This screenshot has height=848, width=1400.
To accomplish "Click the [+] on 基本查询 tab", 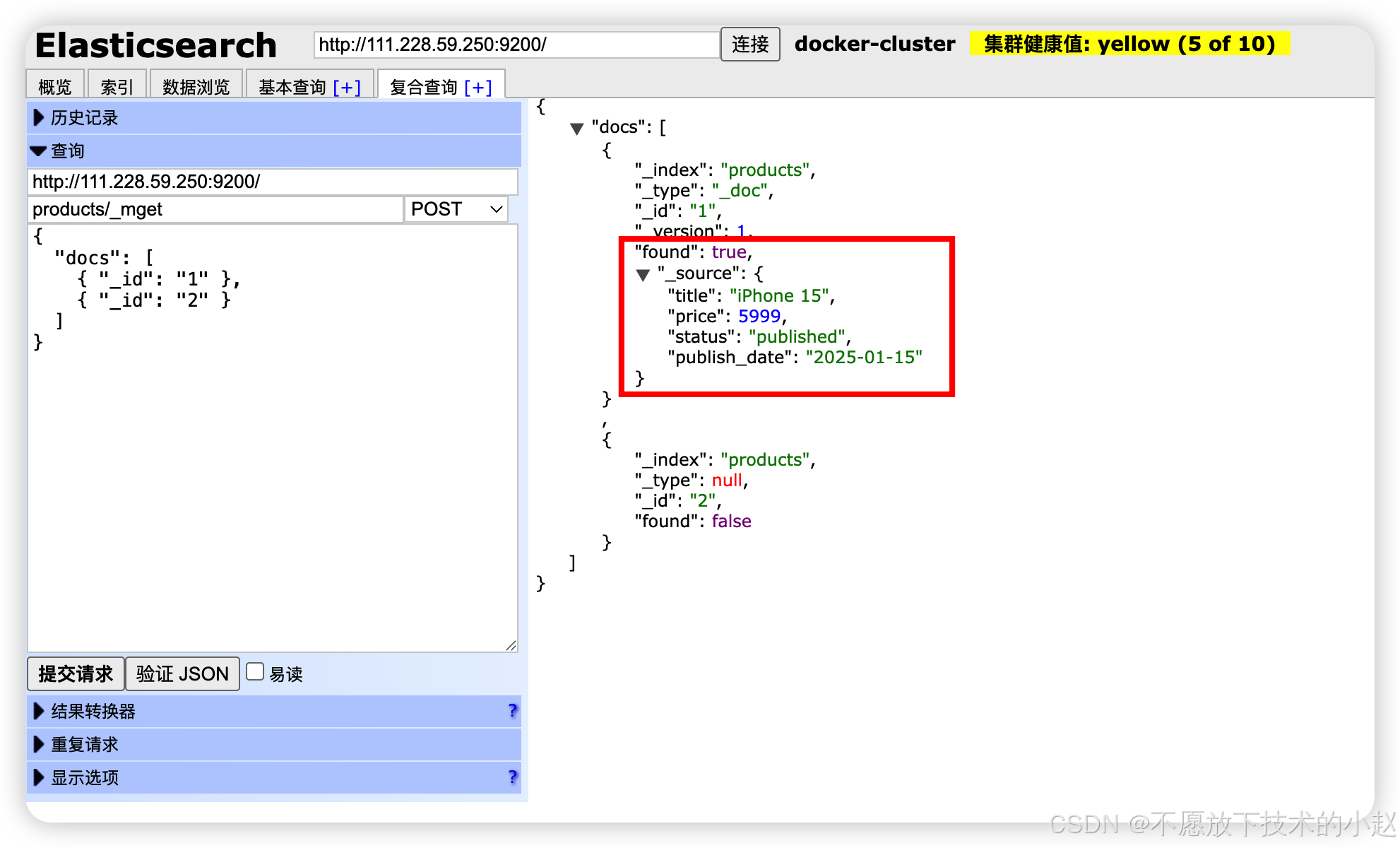I will coord(347,87).
